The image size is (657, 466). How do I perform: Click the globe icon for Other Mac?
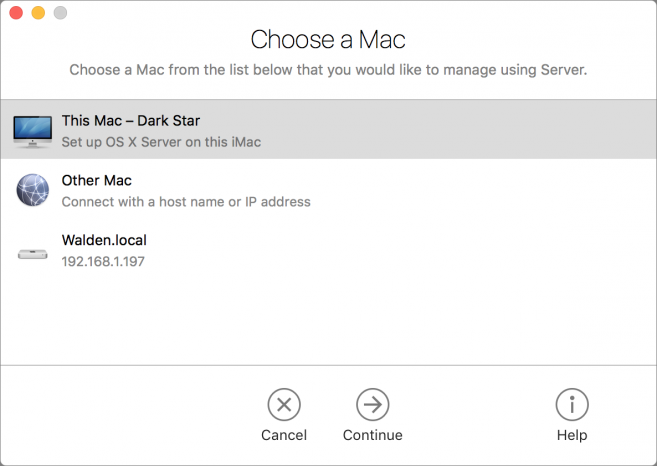32,190
